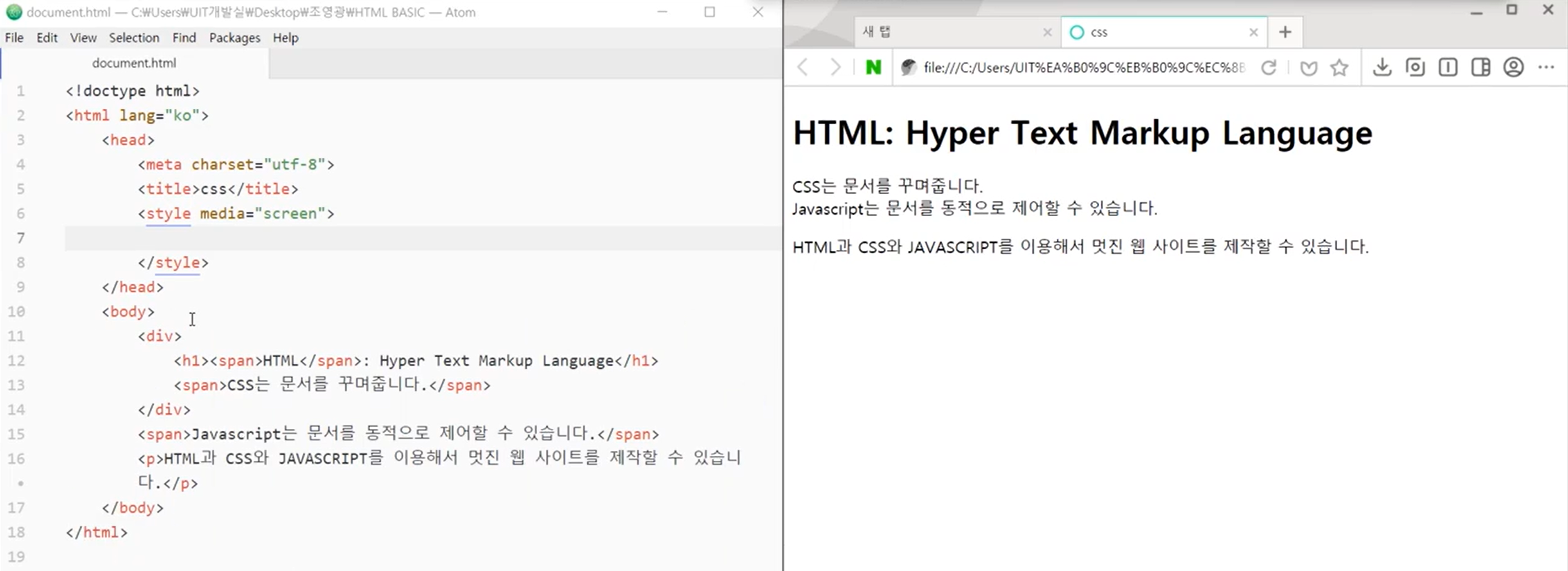The height and width of the screenshot is (571, 1568).
Task: Bookmark page with the star icon
Action: pyautogui.click(x=1339, y=67)
